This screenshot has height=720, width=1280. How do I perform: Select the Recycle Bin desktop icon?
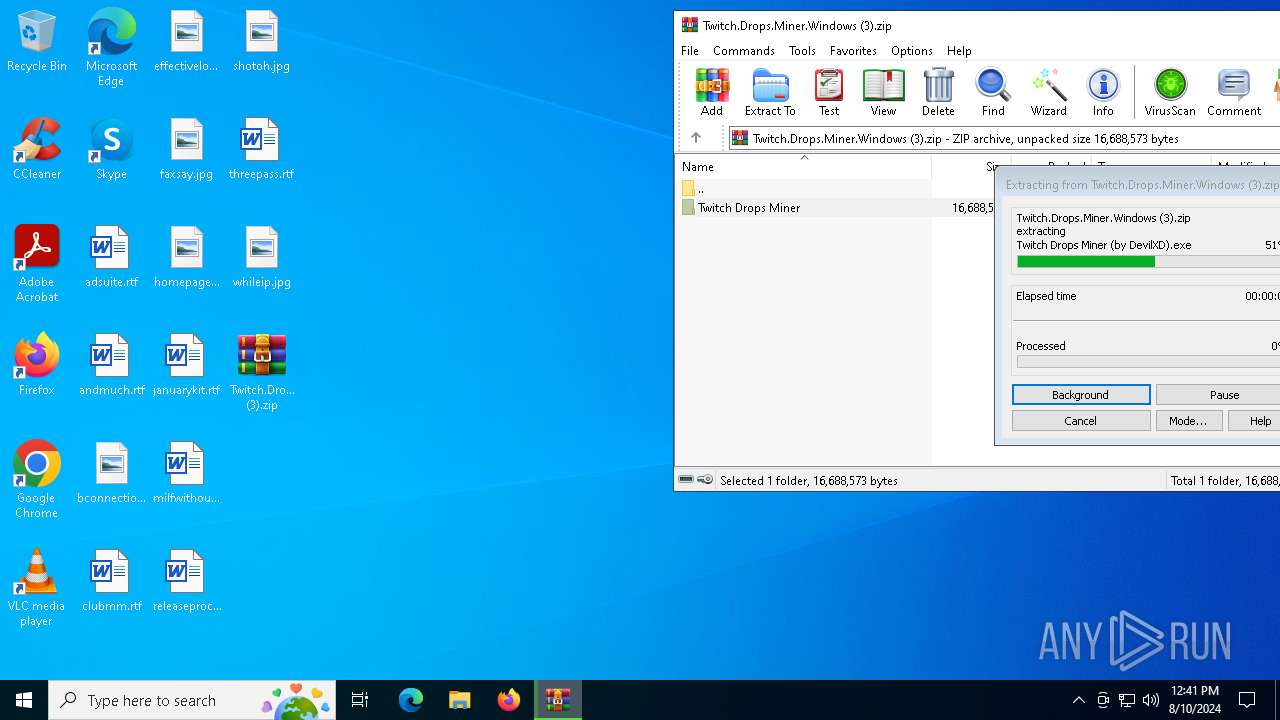pyautogui.click(x=37, y=41)
